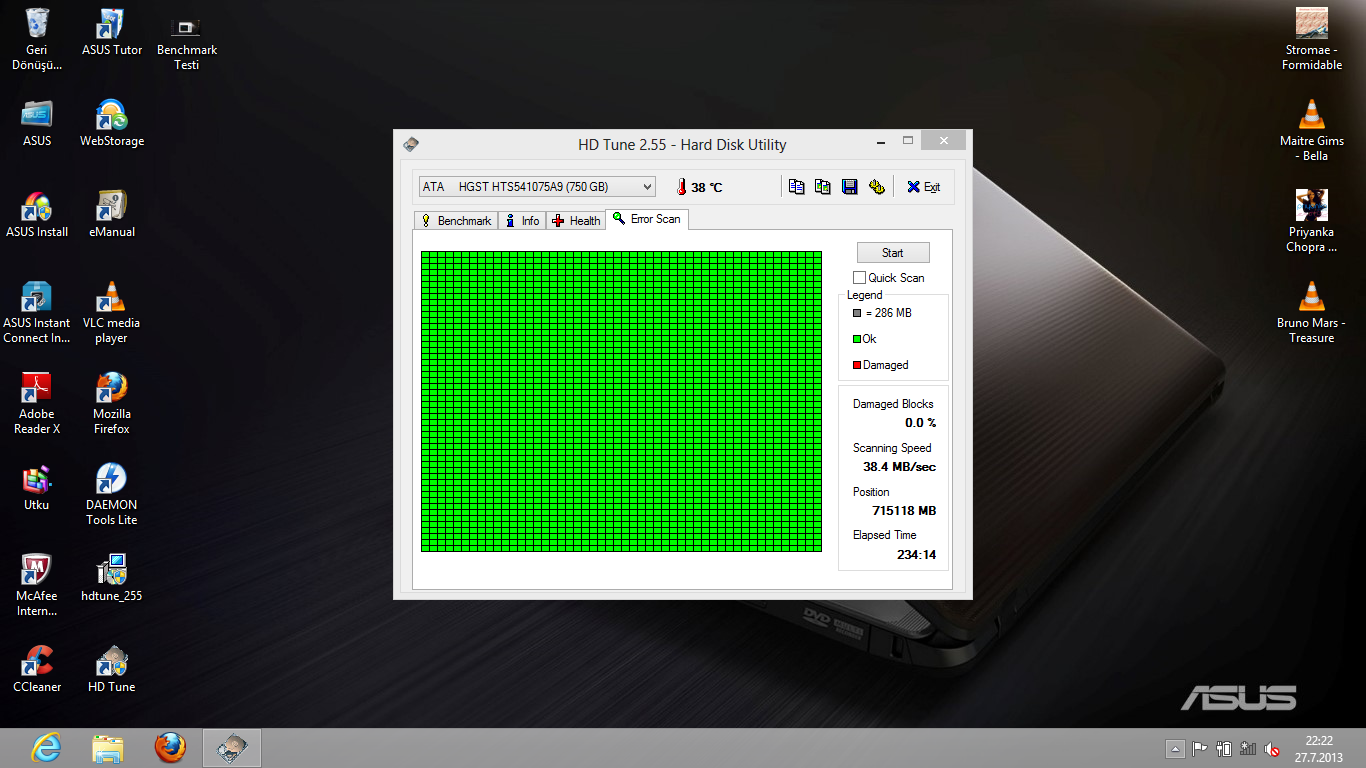Click the 38 °C temperature reading
Viewport: 1366px width, 768px height.
coord(706,187)
